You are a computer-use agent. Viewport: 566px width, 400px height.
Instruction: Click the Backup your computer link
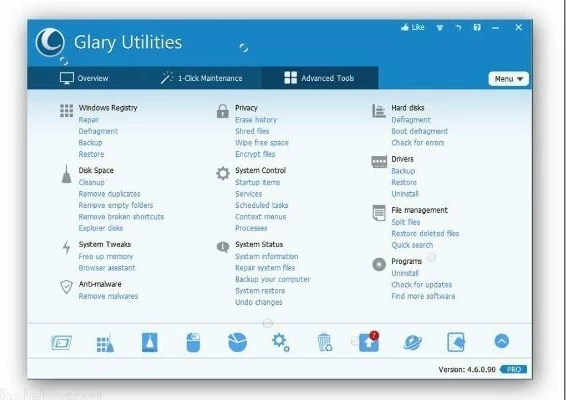click(x=273, y=279)
